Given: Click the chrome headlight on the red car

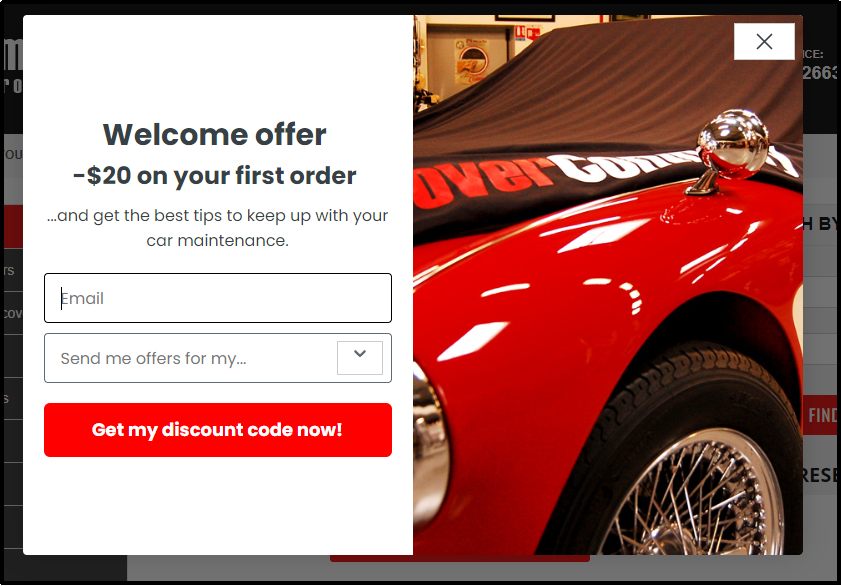Looking at the screenshot, I should [x=430, y=448].
